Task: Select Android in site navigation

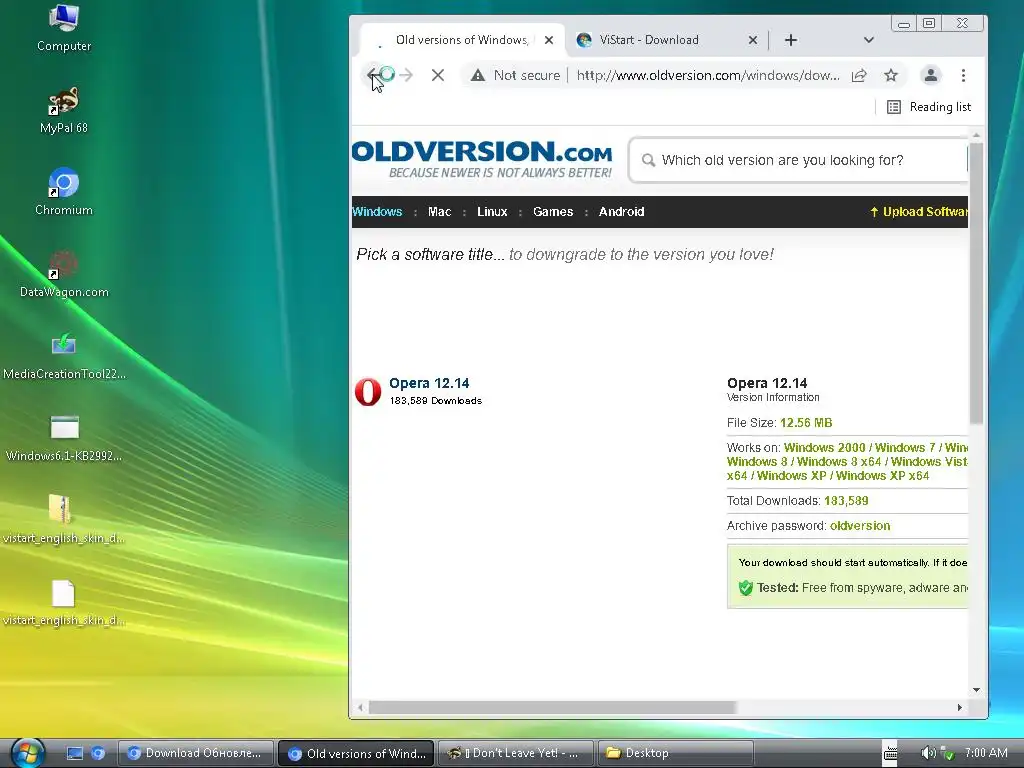Action: pos(621,212)
